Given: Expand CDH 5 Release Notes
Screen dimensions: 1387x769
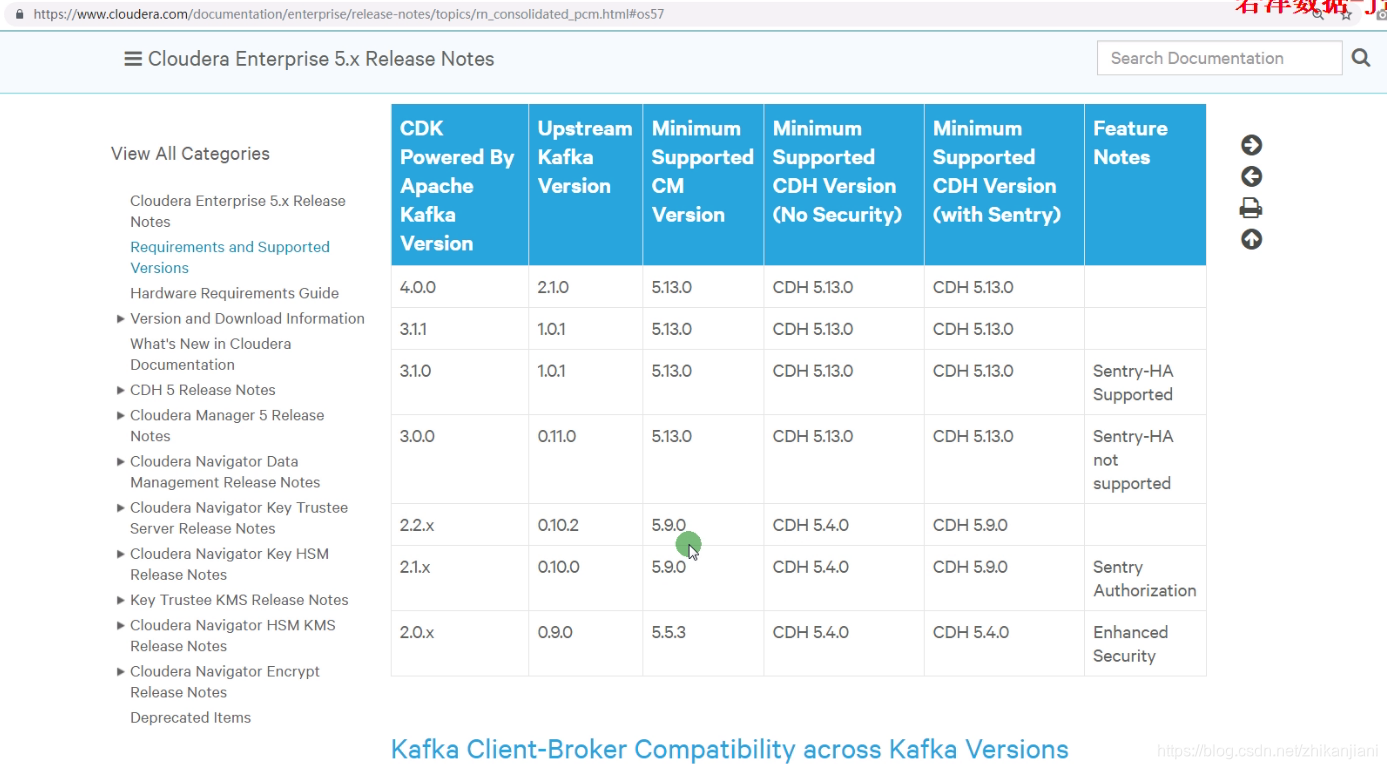Looking at the screenshot, I should tap(121, 390).
